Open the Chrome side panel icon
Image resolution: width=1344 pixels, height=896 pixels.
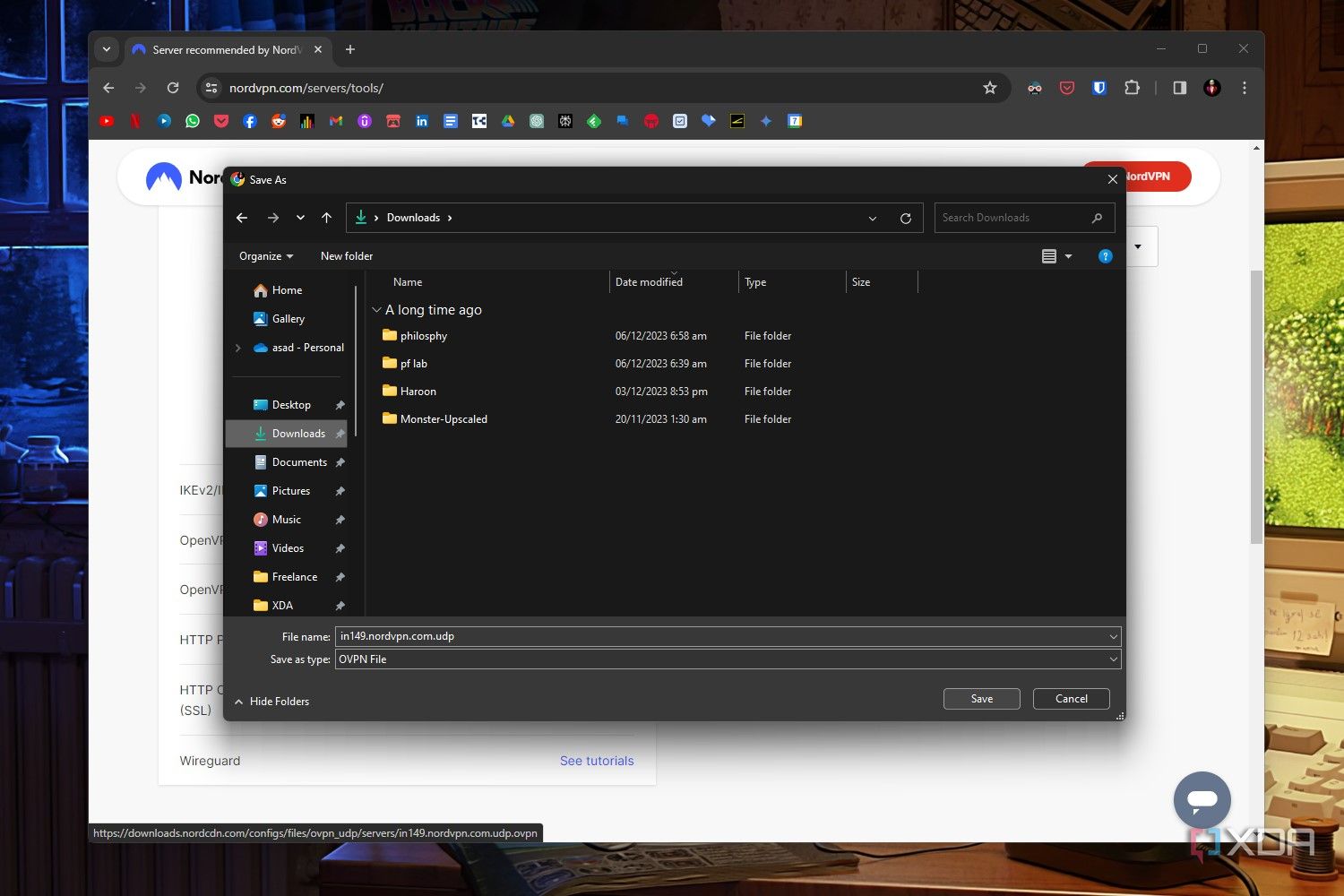1180,88
